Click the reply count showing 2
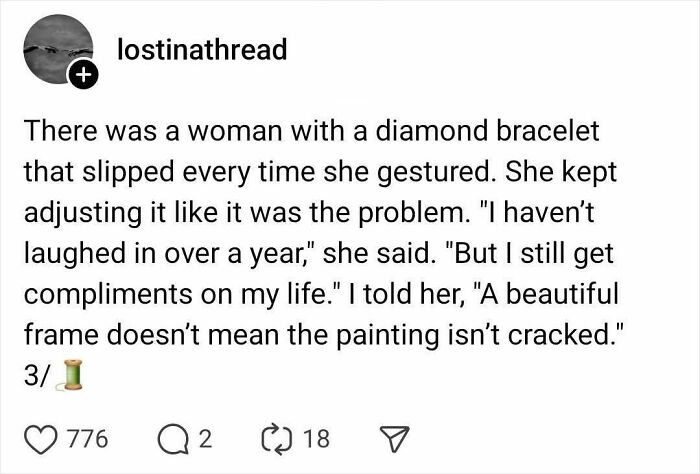 (207, 439)
